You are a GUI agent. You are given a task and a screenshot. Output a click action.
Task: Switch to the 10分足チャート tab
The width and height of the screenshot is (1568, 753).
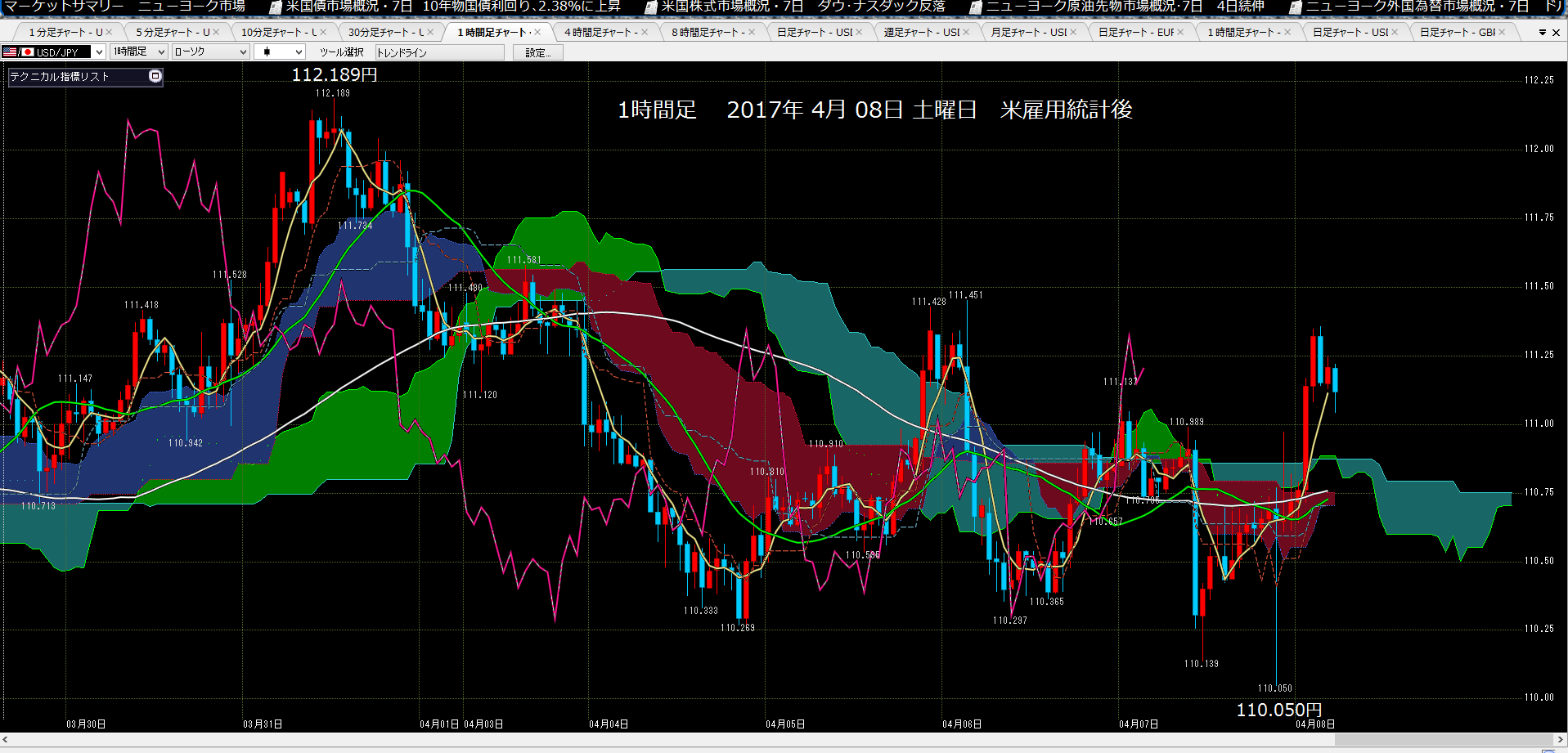click(x=279, y=33)
